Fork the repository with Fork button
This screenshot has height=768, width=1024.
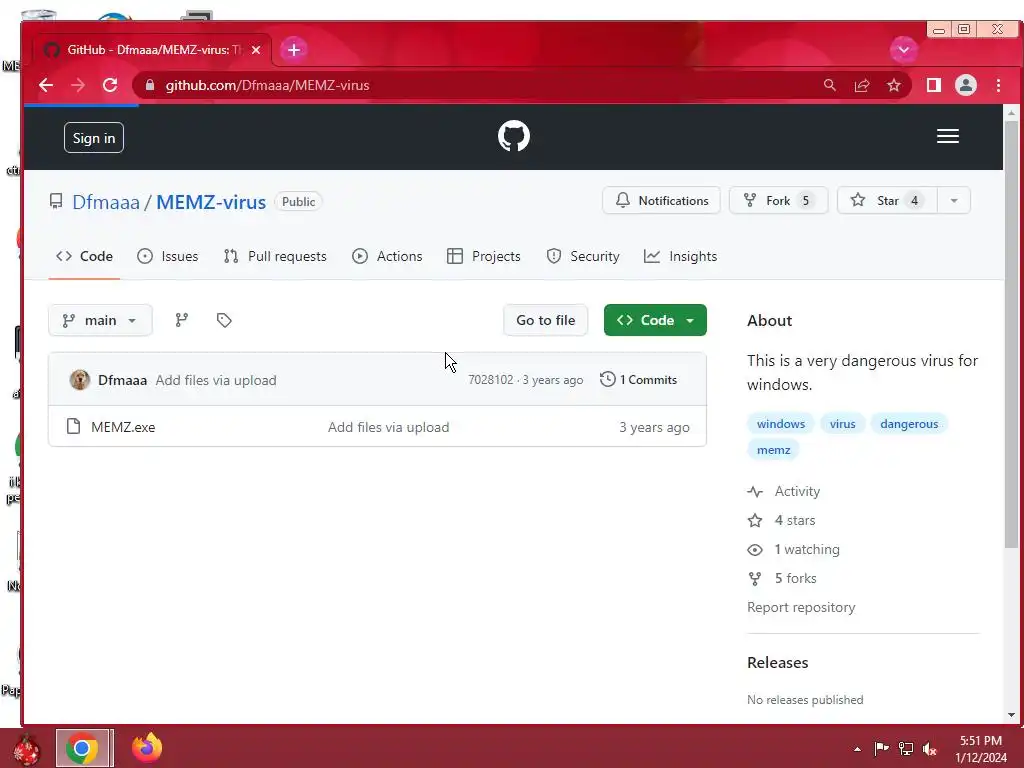[778, 200]
